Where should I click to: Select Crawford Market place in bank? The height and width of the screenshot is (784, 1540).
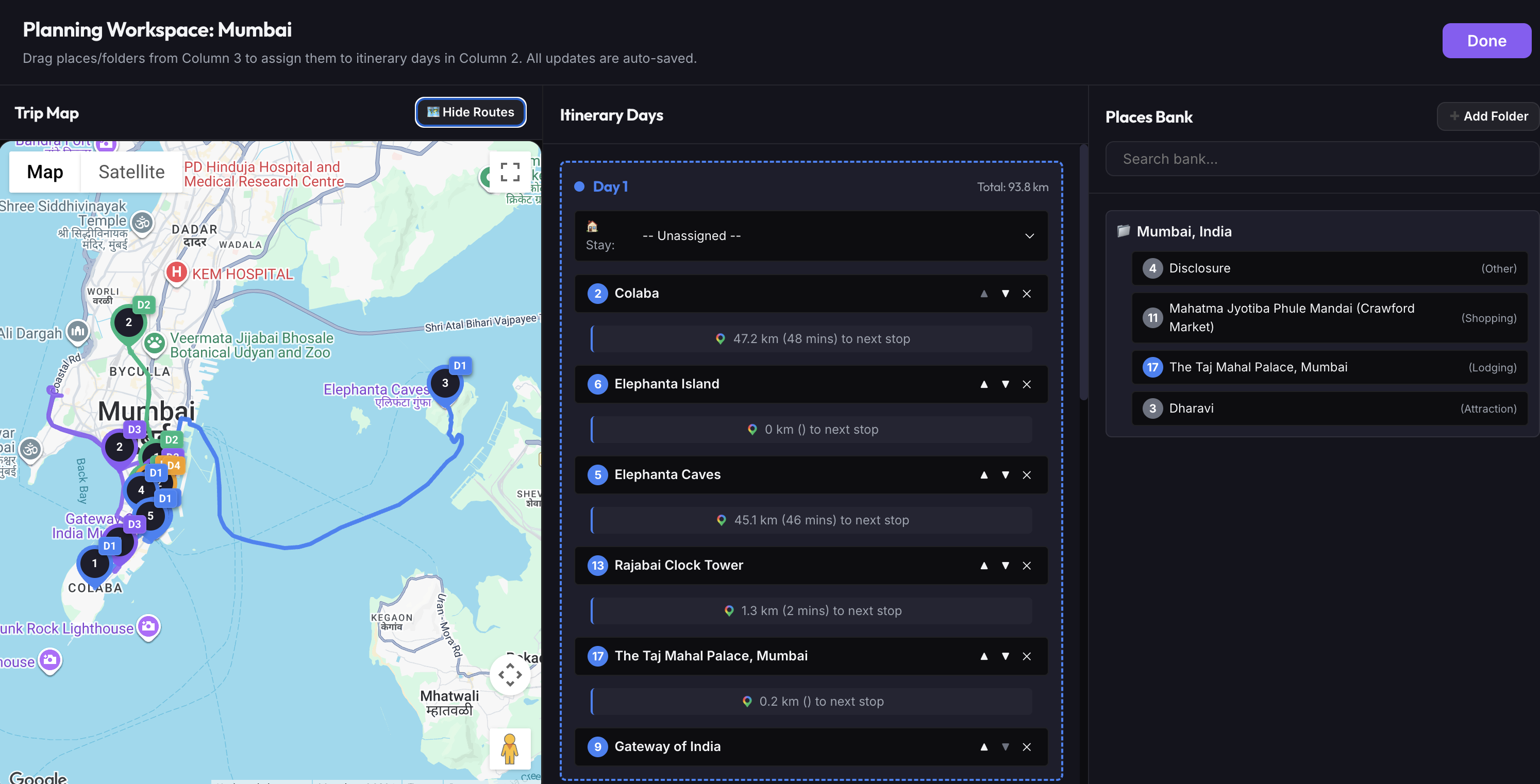coord(1330,318)
